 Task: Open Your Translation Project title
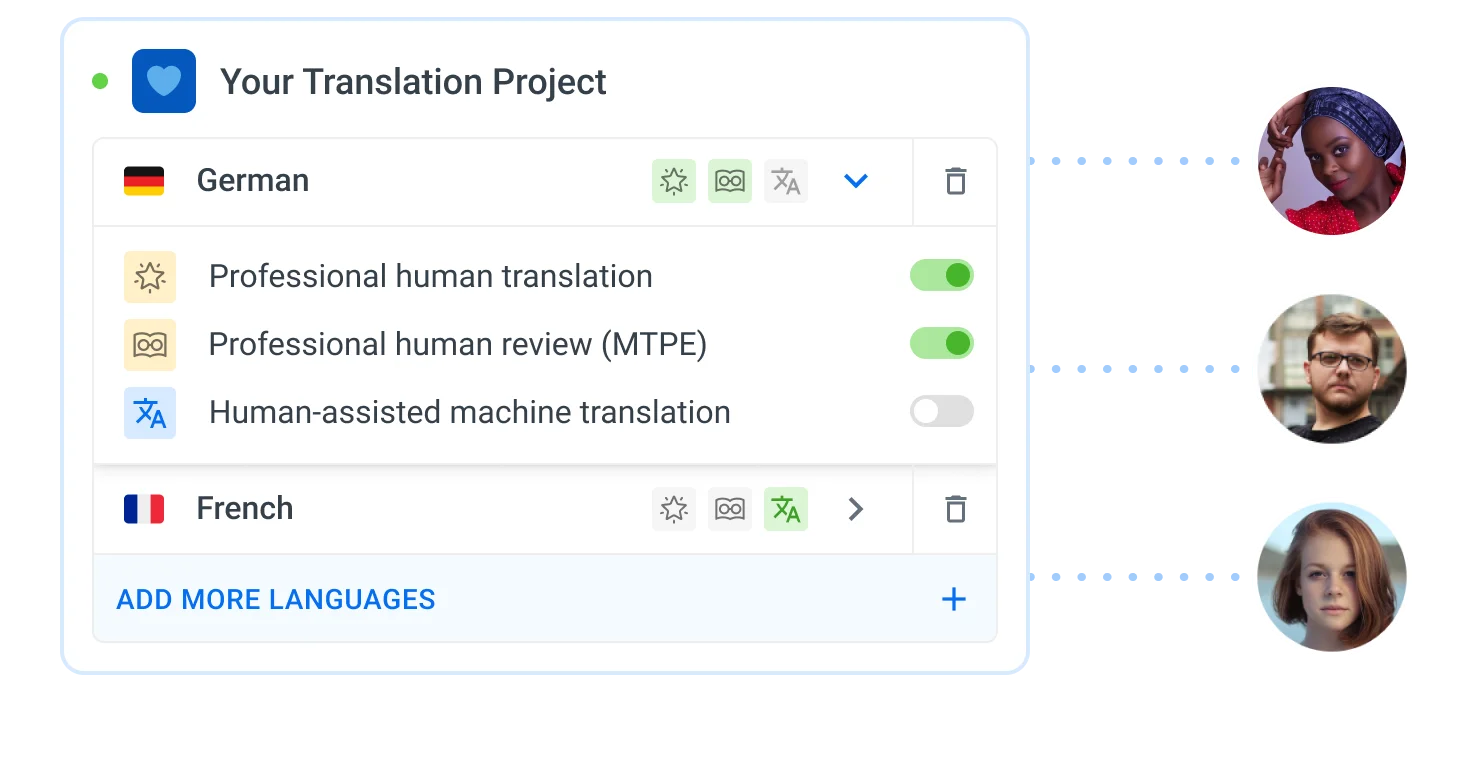point(413,81)
